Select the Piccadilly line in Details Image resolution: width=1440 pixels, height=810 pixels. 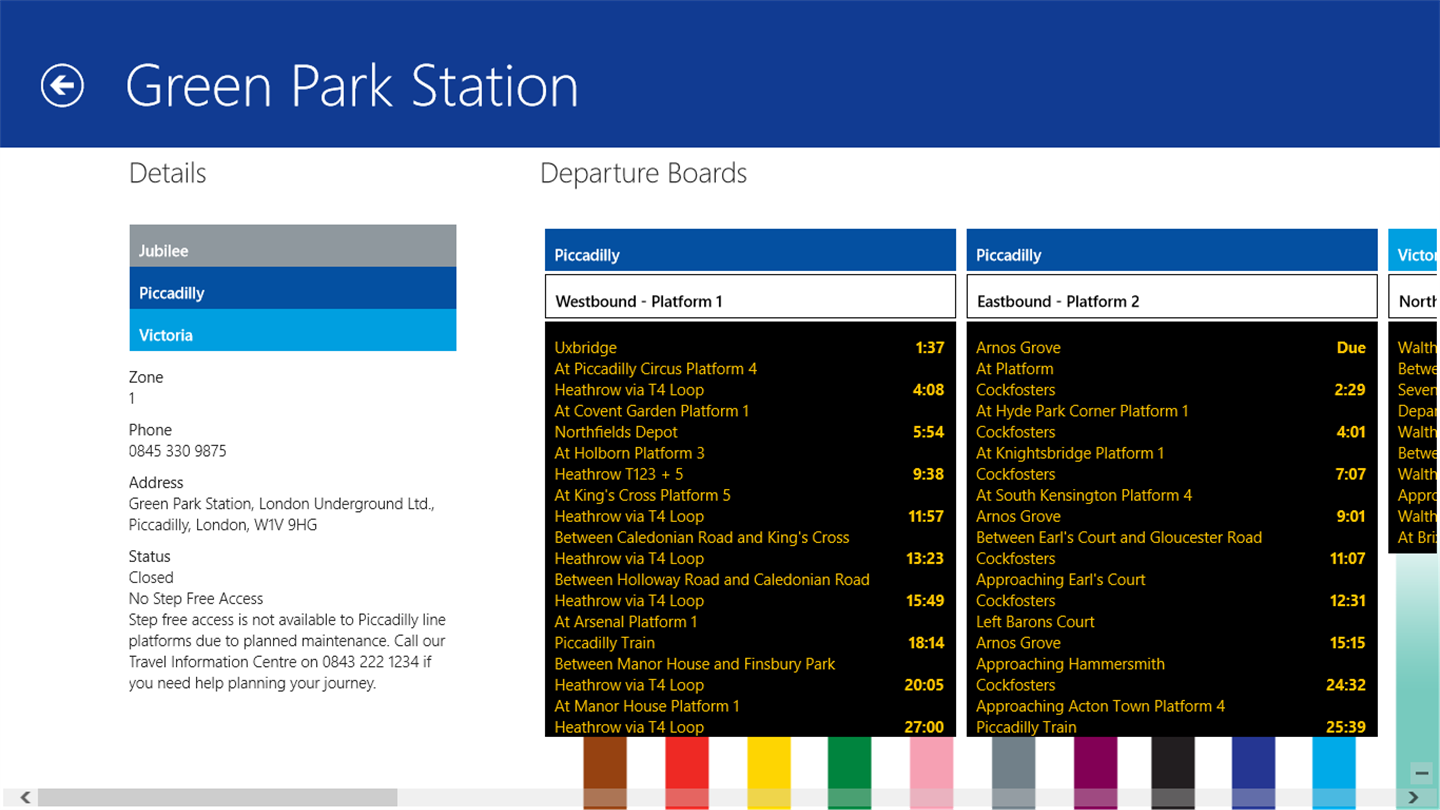(x=293, y=288)
